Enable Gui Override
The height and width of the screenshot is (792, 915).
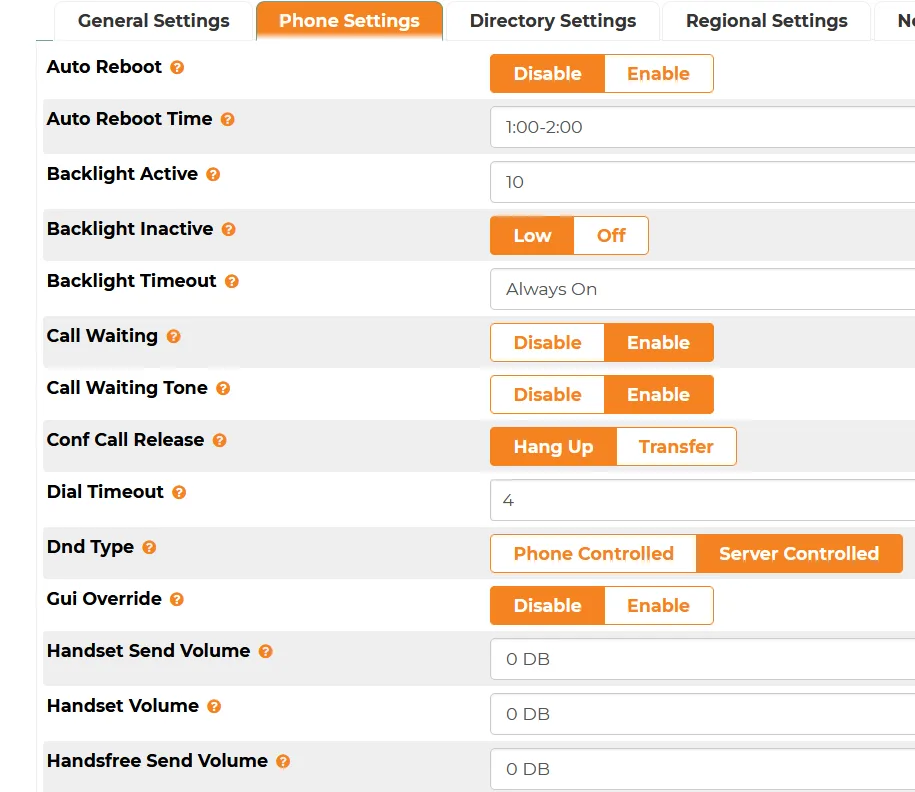click(659, 606)
